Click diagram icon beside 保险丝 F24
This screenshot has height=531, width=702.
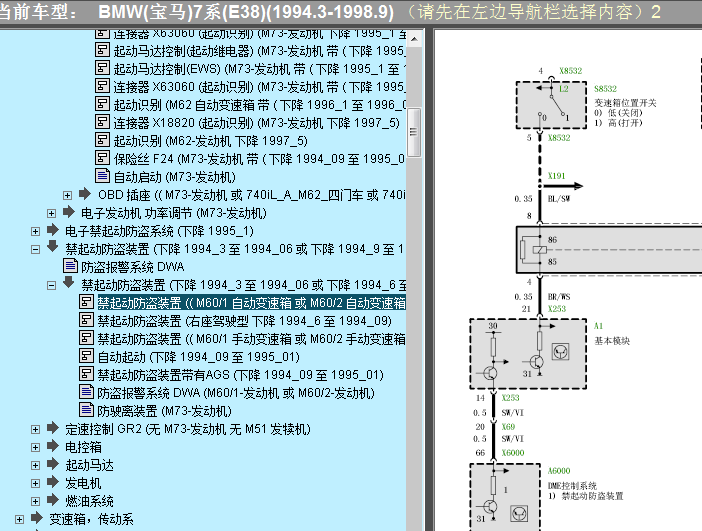pos(102,158)
